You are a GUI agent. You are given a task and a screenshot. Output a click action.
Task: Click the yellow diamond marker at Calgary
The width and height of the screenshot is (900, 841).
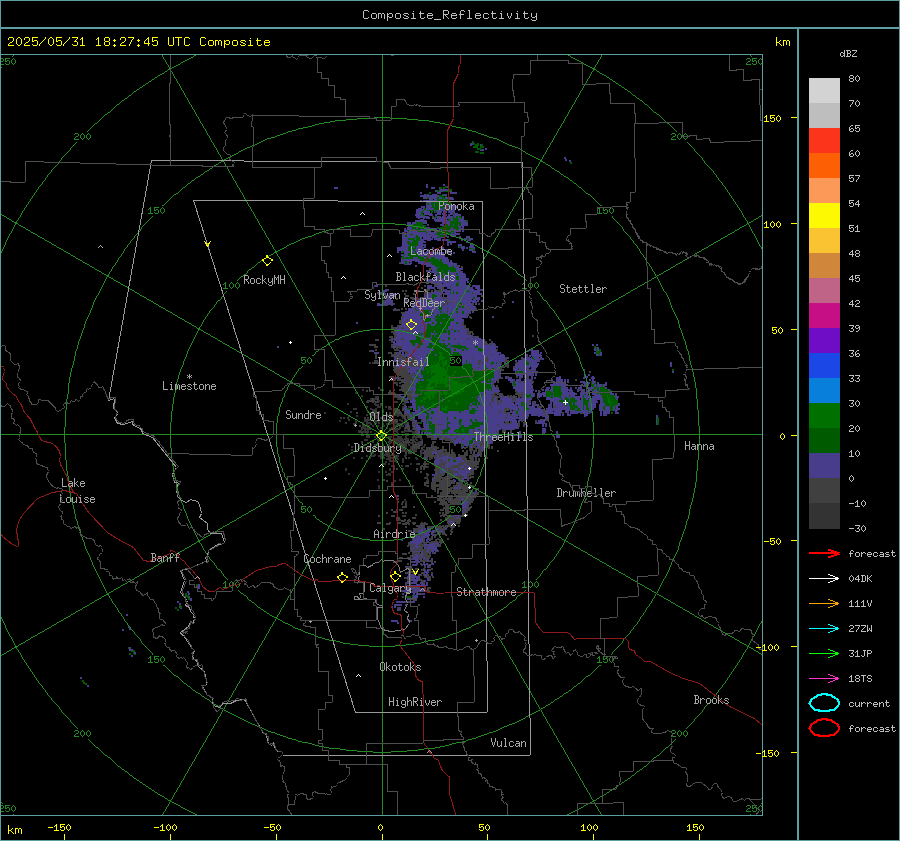pyautogui.click(x=395, y=576)
